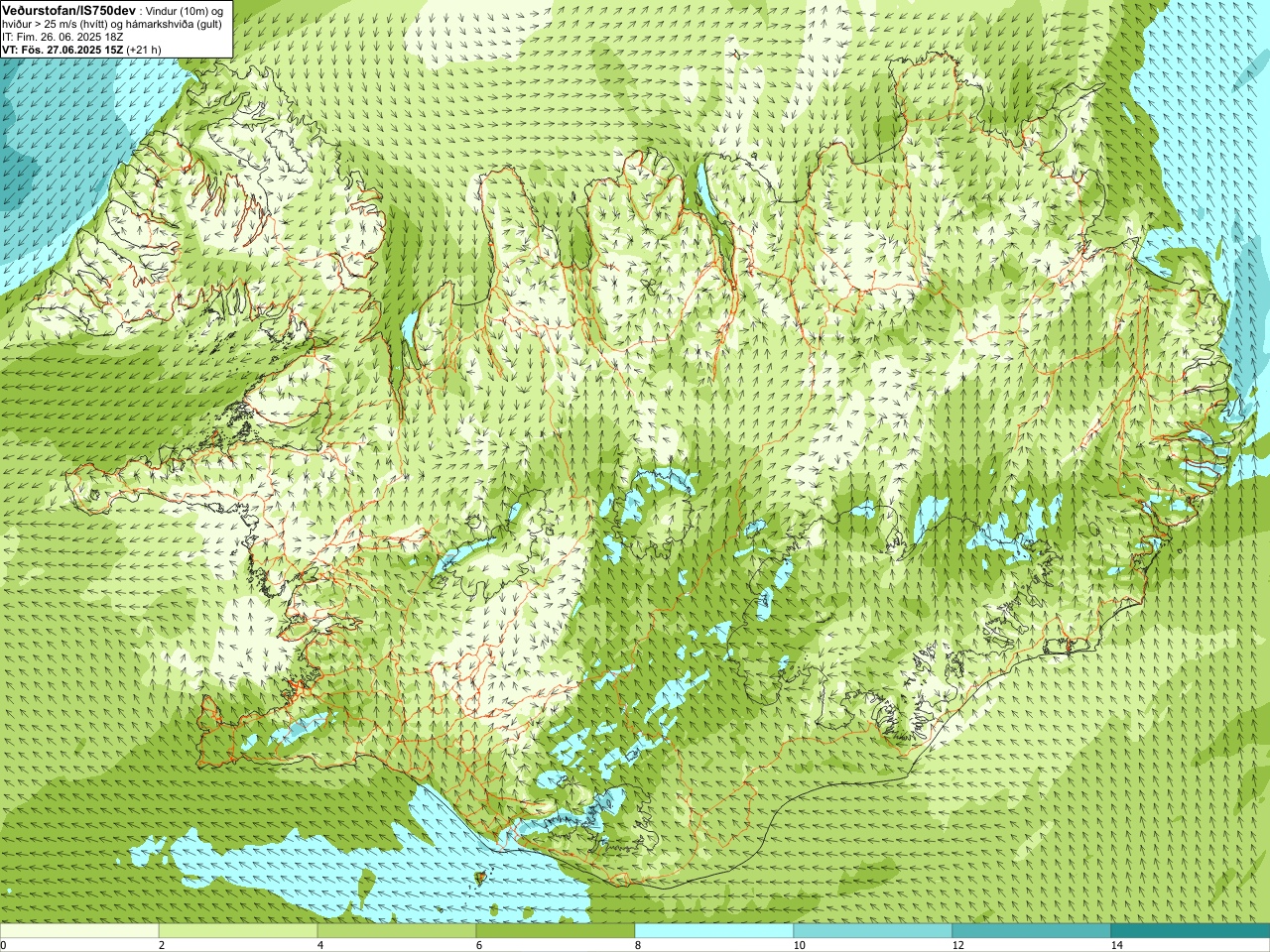
Task: Click the light green 2–4 legend swatch
Action: (238, 931)
